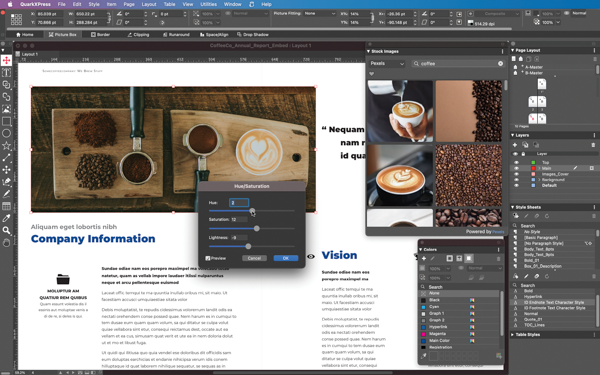Open the Style menu
This screenshot has width=600, height=375.
pos(94,4)
